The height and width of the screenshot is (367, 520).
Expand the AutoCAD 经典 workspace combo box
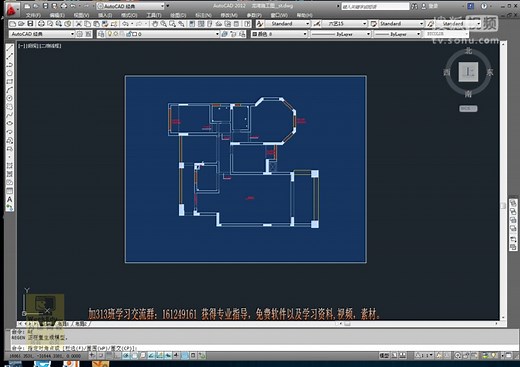(x=72, y=34)
